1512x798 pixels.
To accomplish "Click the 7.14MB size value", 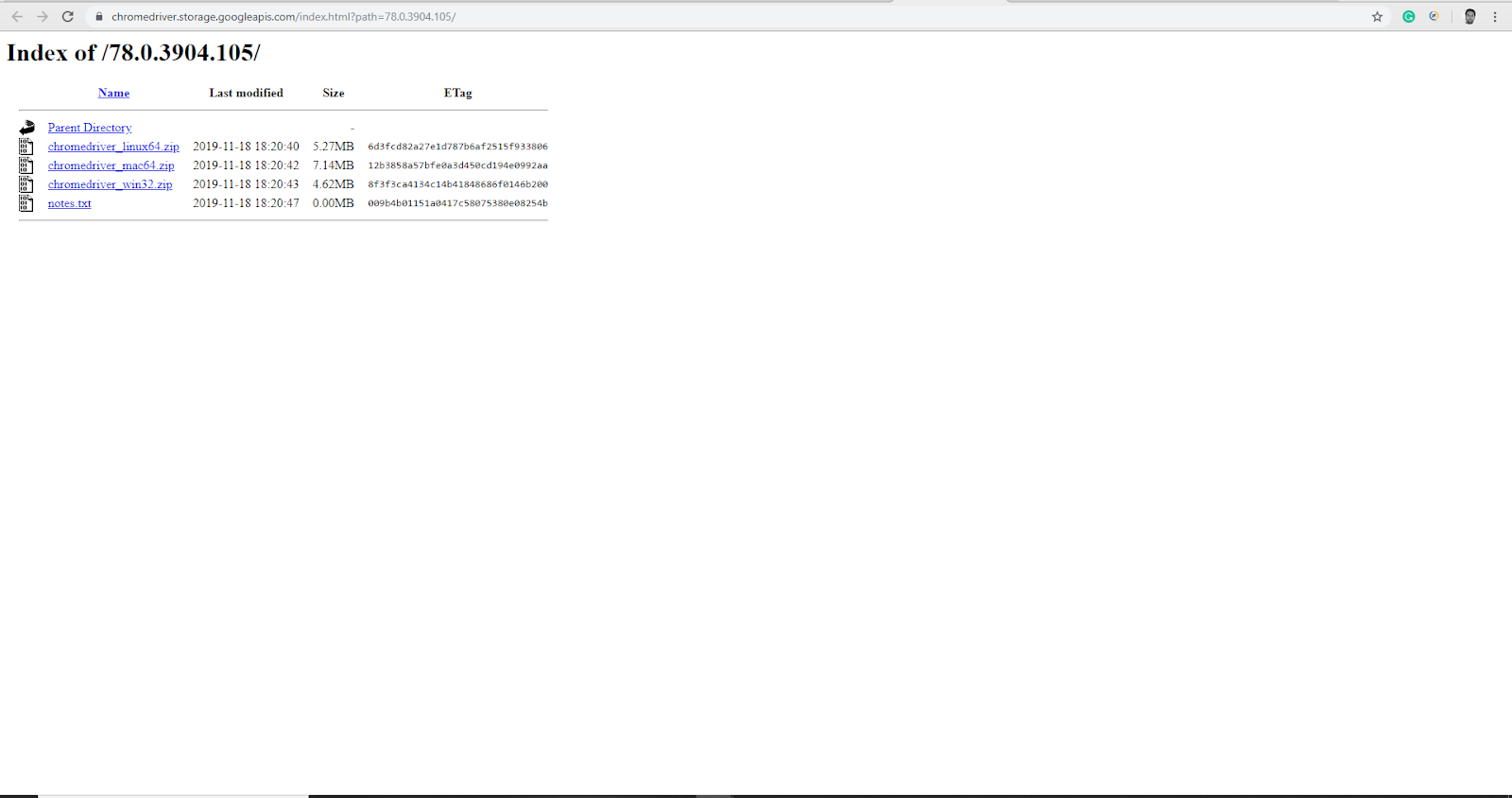I will [334, 165].
